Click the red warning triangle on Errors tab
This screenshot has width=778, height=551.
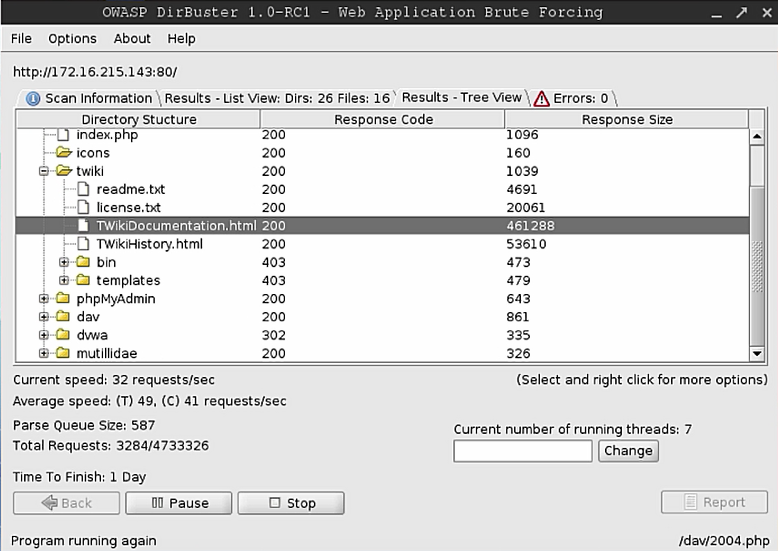tap(541, 98)
